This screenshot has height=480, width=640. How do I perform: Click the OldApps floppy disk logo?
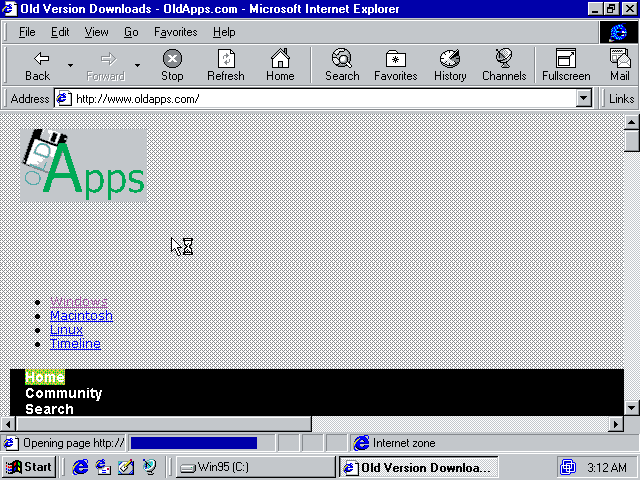click(83, 165)
